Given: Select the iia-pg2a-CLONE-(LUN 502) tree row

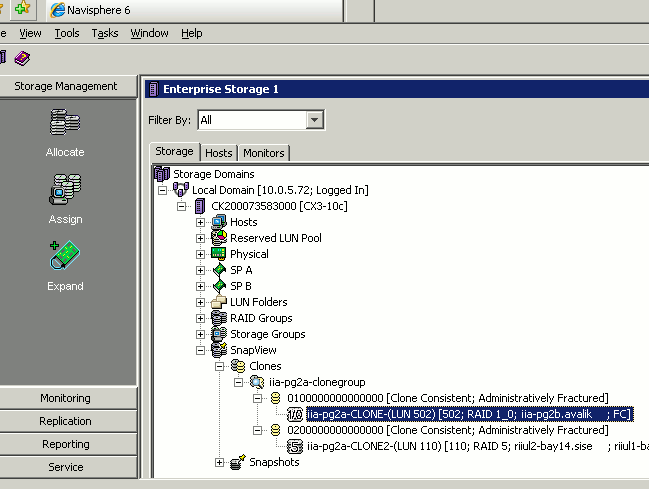Looking at the screenshot, I should 470,414.
